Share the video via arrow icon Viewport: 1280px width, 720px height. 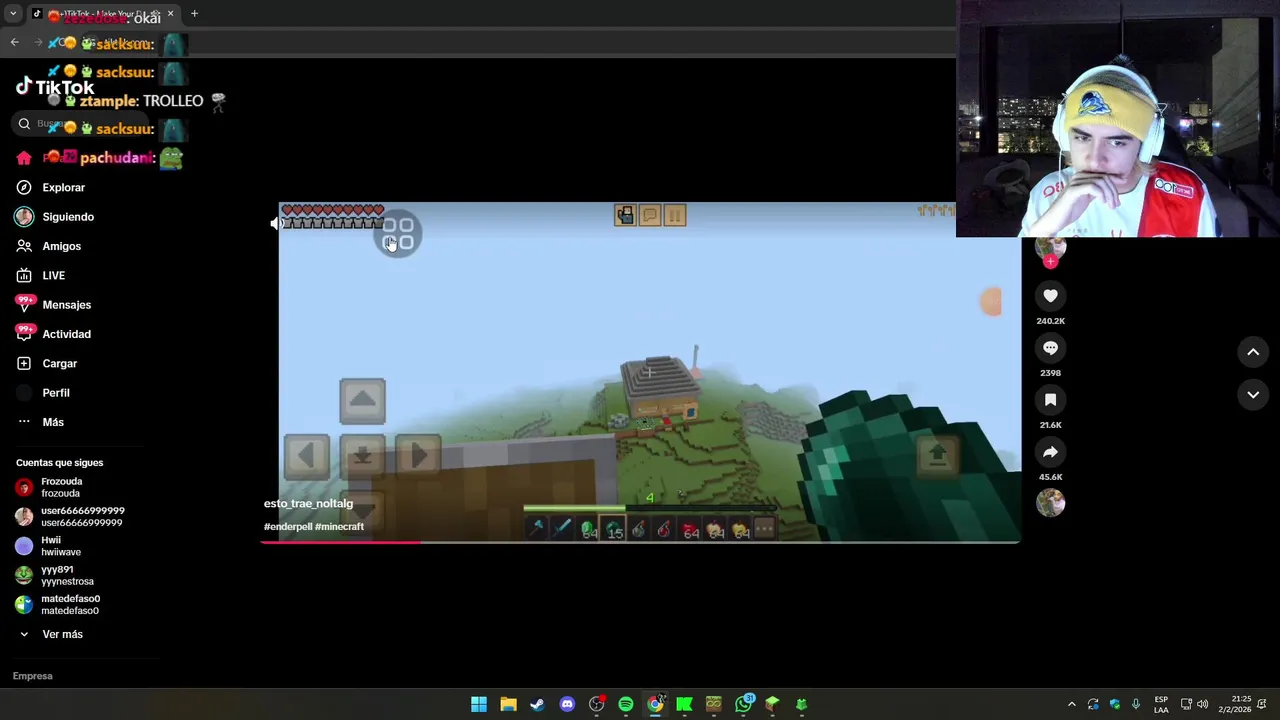[1050, 452]
